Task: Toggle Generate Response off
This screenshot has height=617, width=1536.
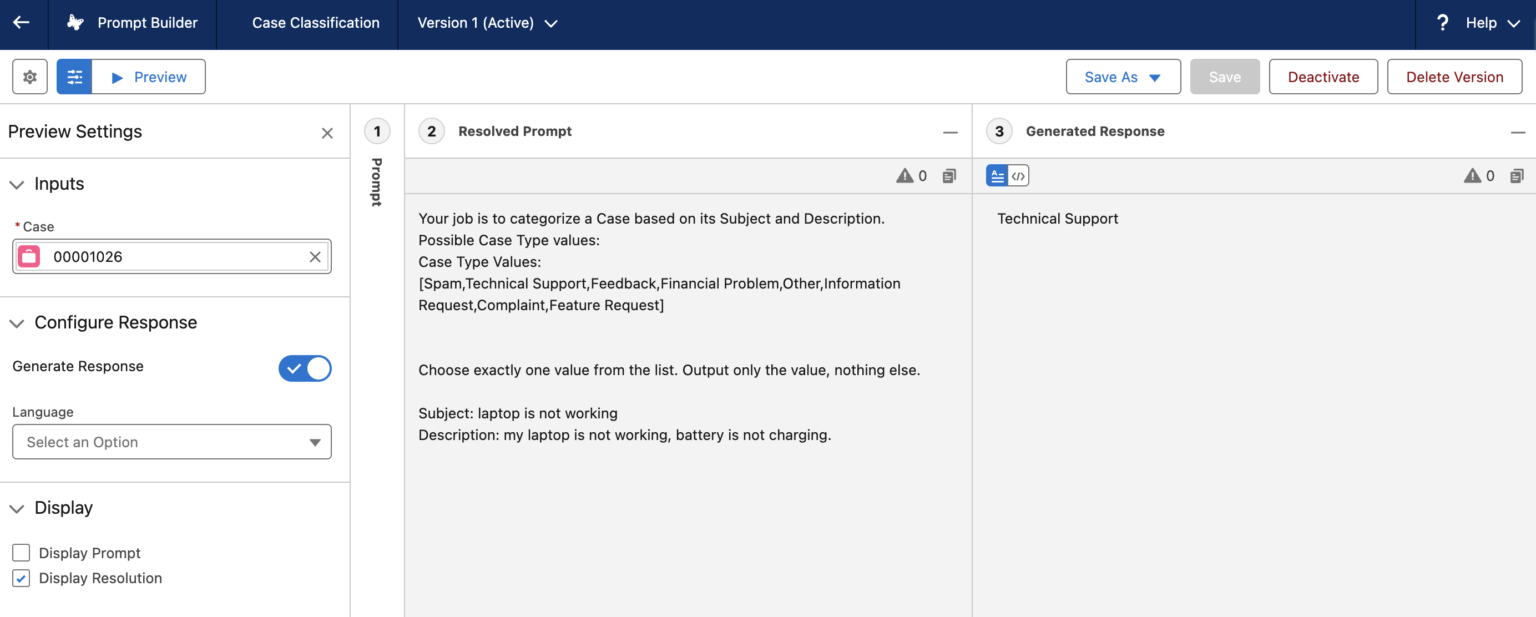Action: click(304, 368)
